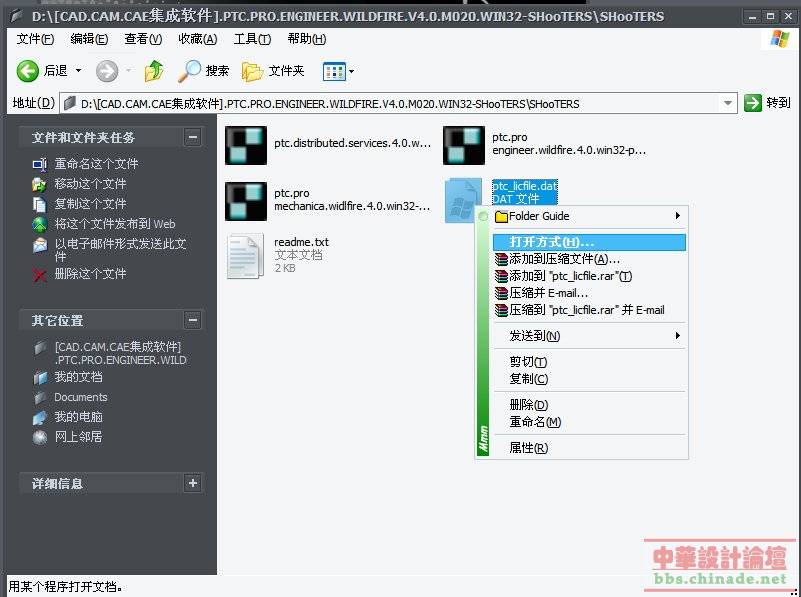Minimize the Explorer window
801x597 pixels.
pos(752,17)
